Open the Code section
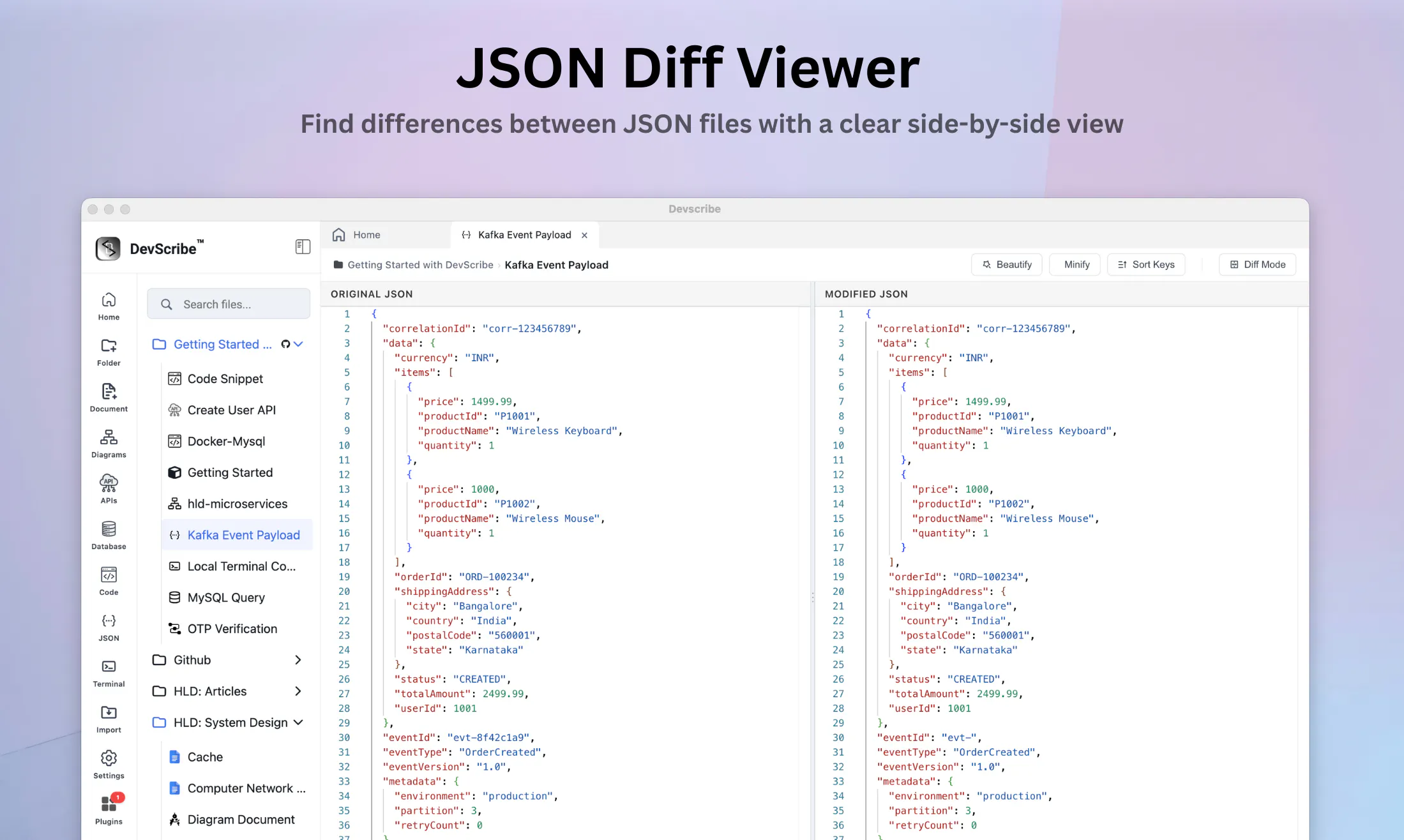Viewport: 1404px width, 840px height. (x=109, y=581)
